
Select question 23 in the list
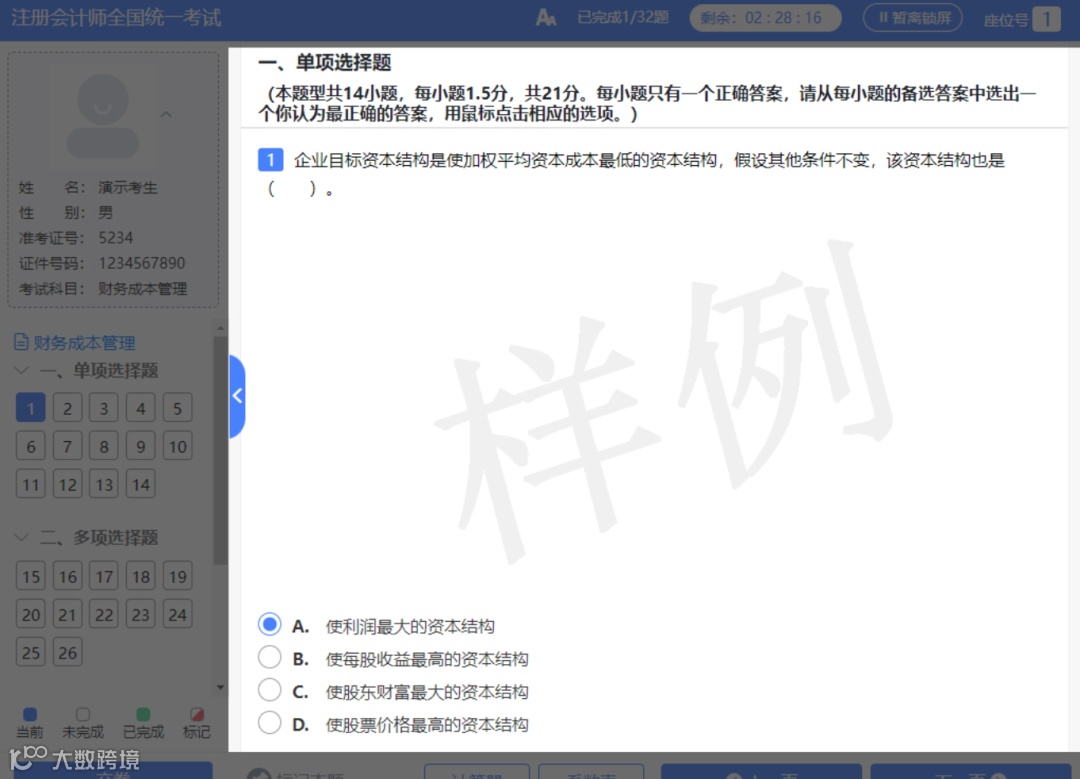click(x=141, y=614)
